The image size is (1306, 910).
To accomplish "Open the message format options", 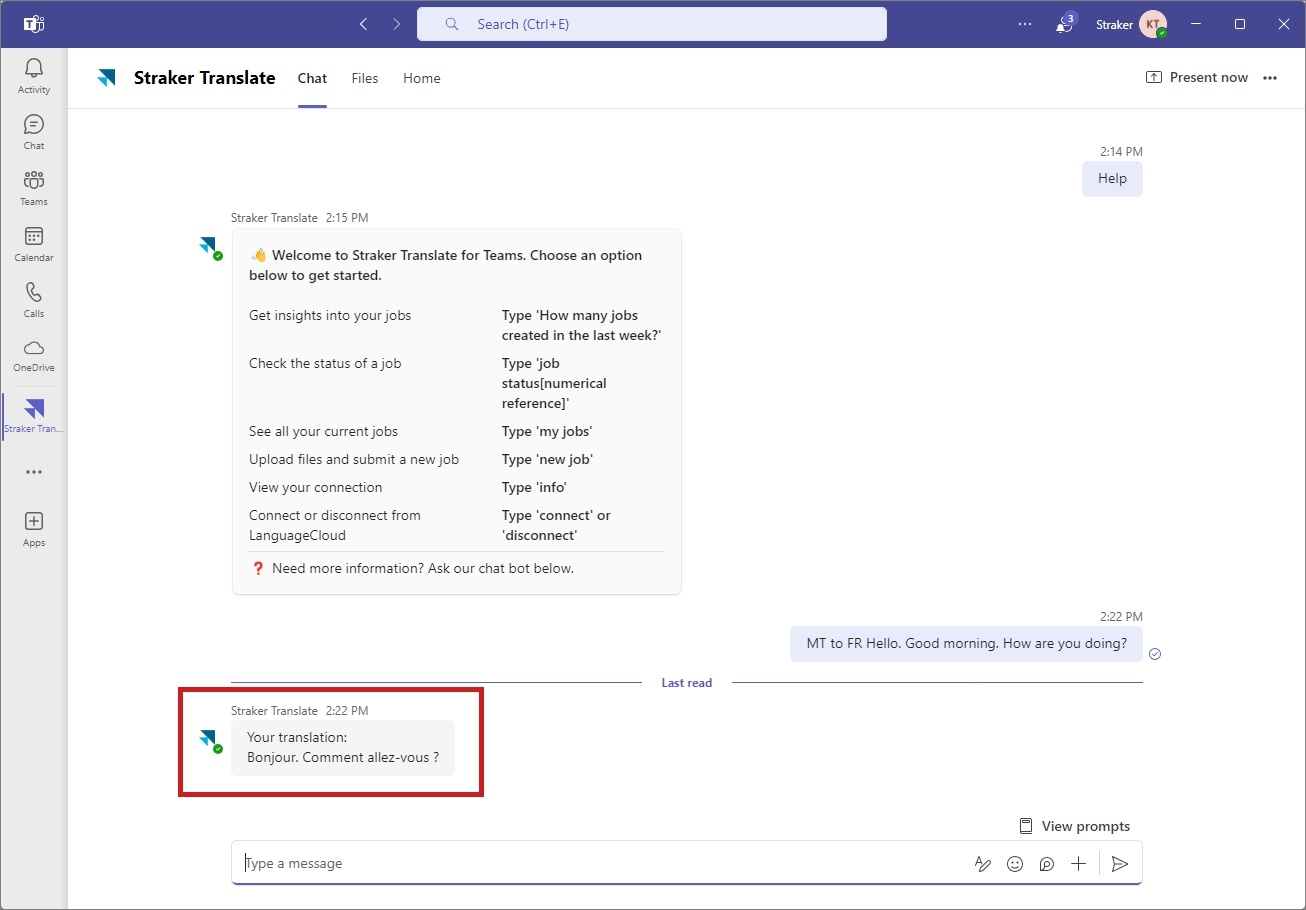I will [983, 863].
